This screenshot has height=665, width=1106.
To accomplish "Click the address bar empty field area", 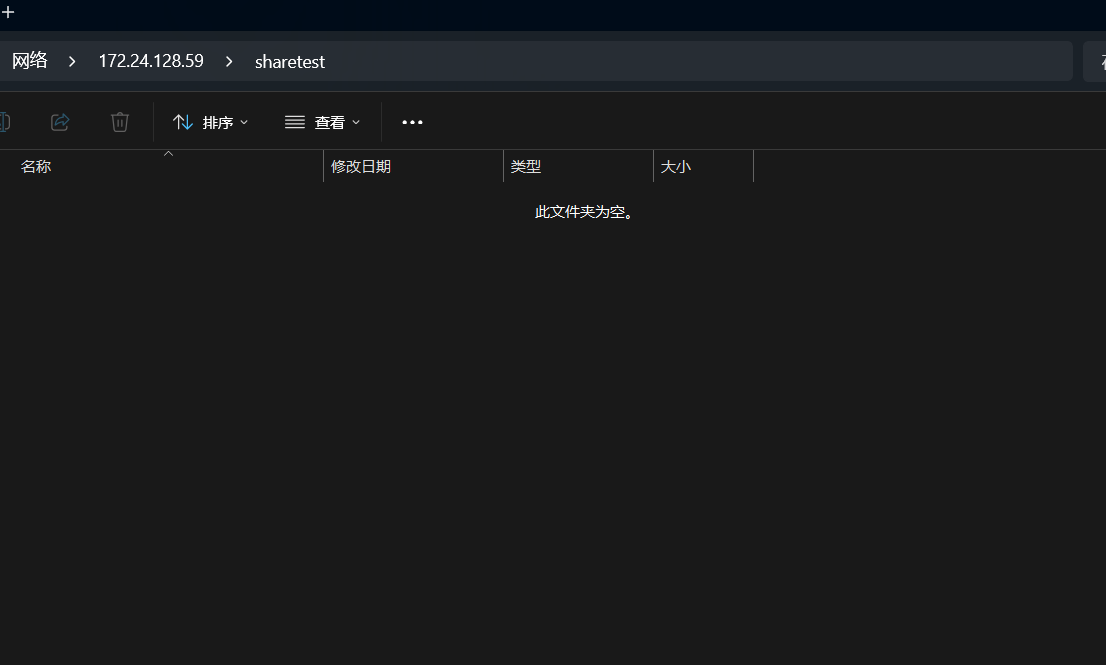I will point(698,61).
